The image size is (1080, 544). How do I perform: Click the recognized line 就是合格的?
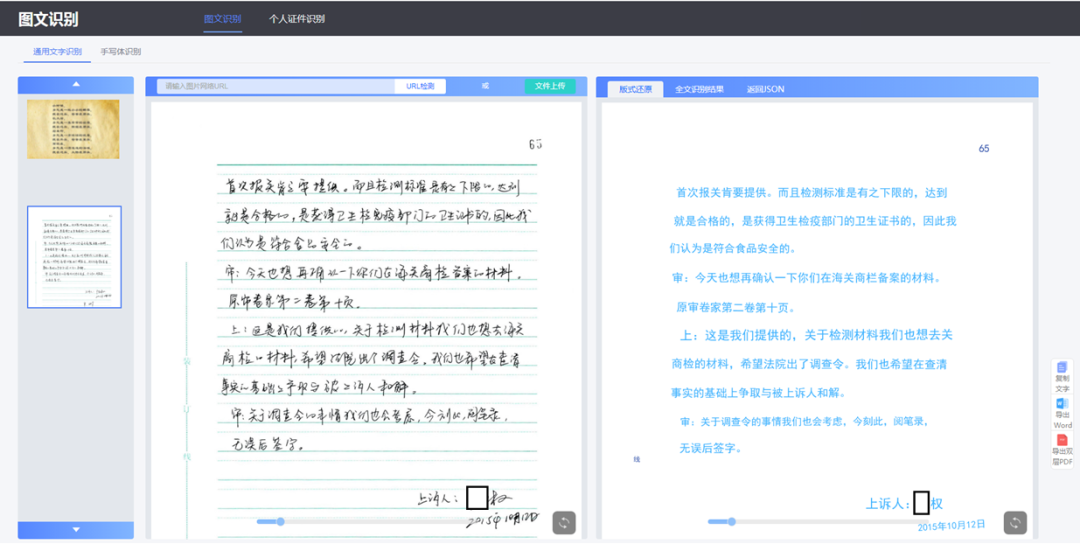pos(815,221)
